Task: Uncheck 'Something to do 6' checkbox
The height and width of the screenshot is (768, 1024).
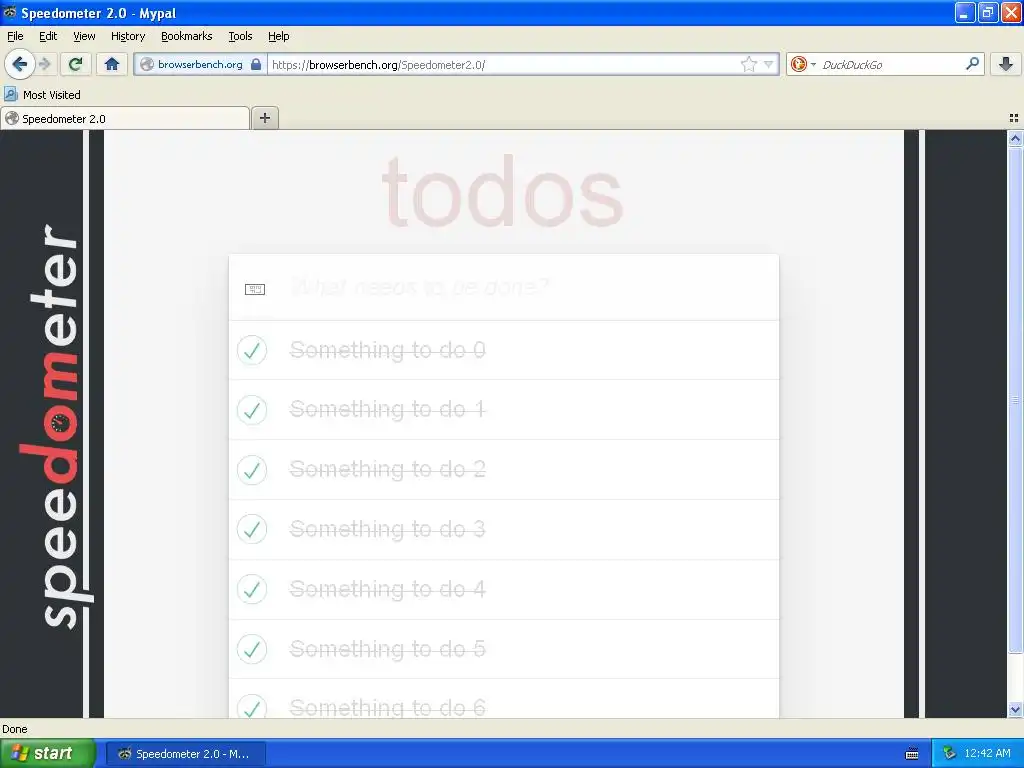Action: click(x=252, y=708)
